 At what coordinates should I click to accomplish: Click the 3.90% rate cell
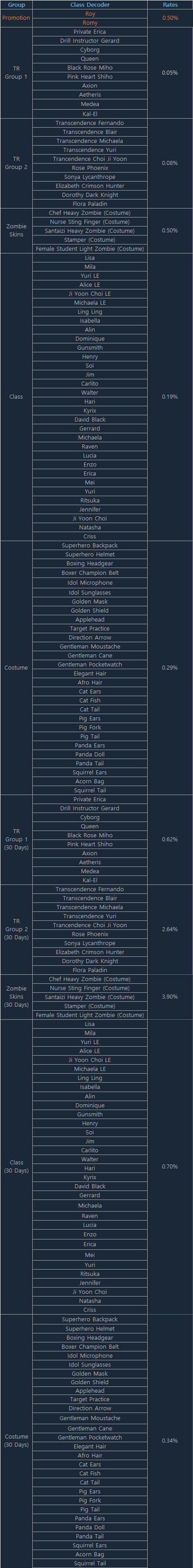tap(170, 997)
